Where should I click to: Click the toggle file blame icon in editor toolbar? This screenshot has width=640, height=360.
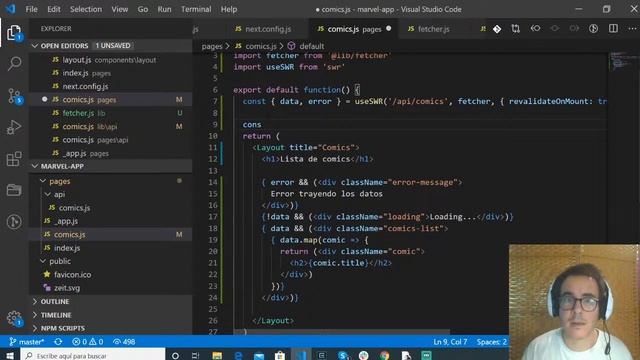pos(593,29)
